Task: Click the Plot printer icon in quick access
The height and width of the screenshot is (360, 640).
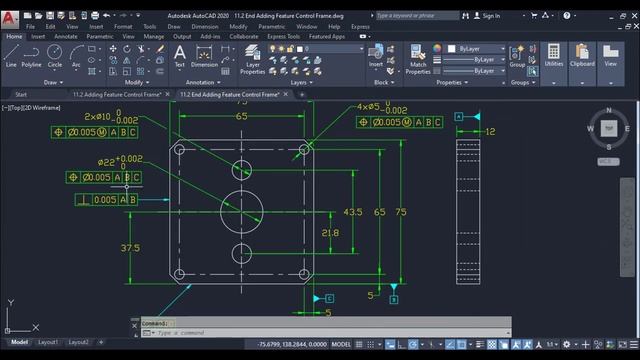Action: [x=95, y=16]
